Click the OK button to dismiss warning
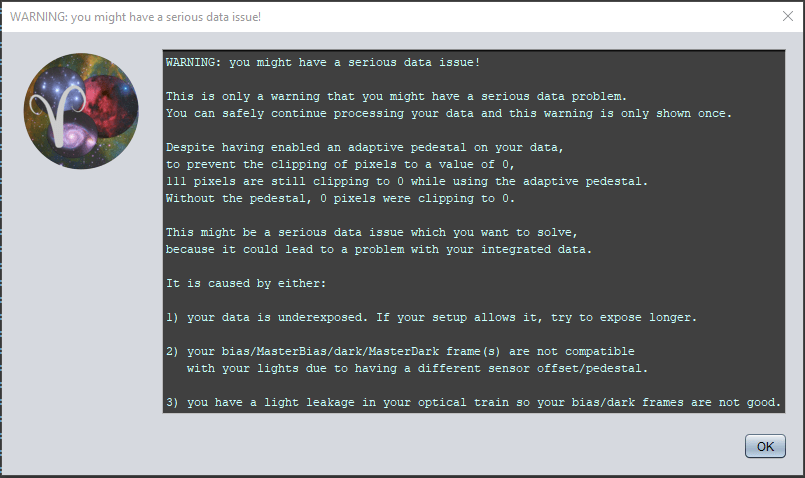Screen dimensions: 805x478 (x=765, y=446)
